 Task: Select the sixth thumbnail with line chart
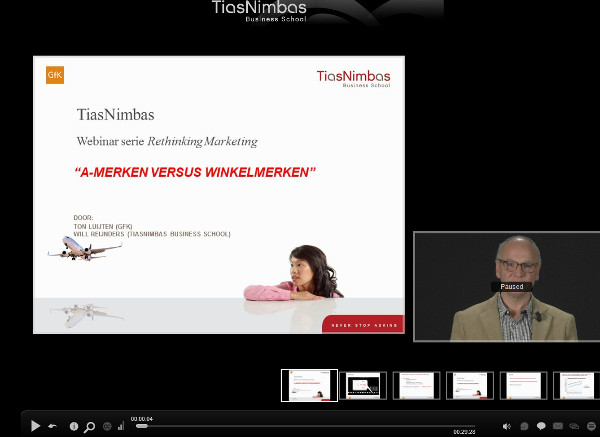577,385
